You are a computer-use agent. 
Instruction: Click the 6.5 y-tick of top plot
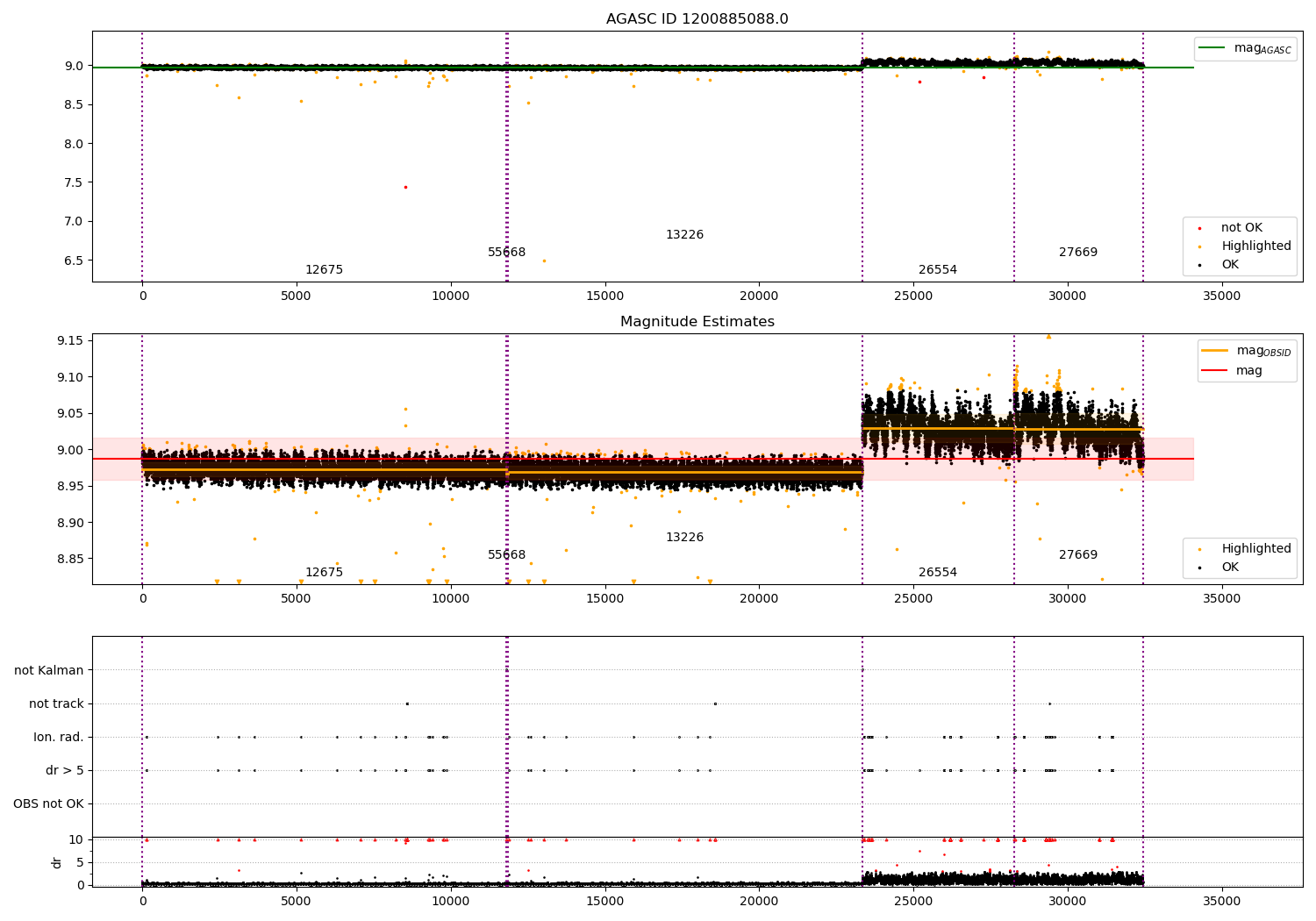point(74,261)
